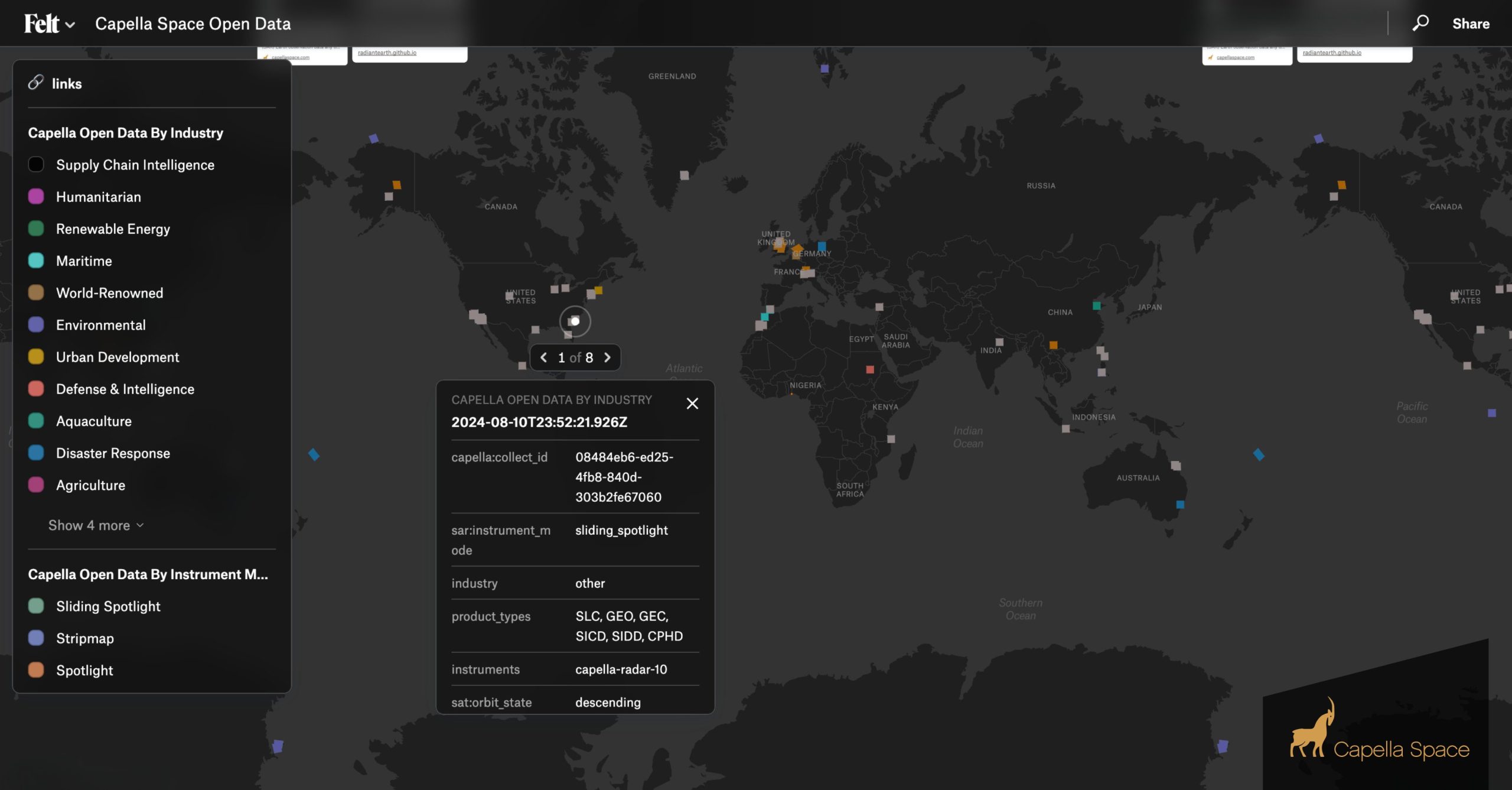Go to next feature arrow
1512x790 pixels.
[607, 357]
